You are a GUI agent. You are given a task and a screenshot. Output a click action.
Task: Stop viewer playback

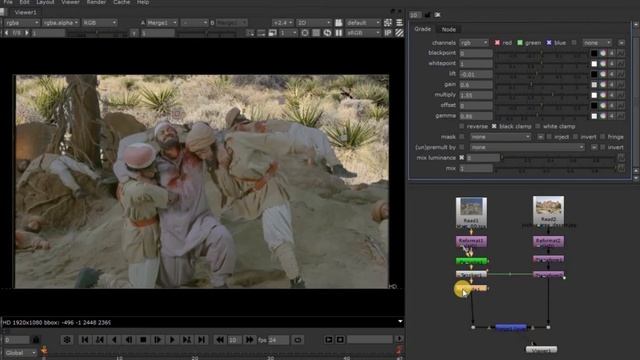click(143, 340)
